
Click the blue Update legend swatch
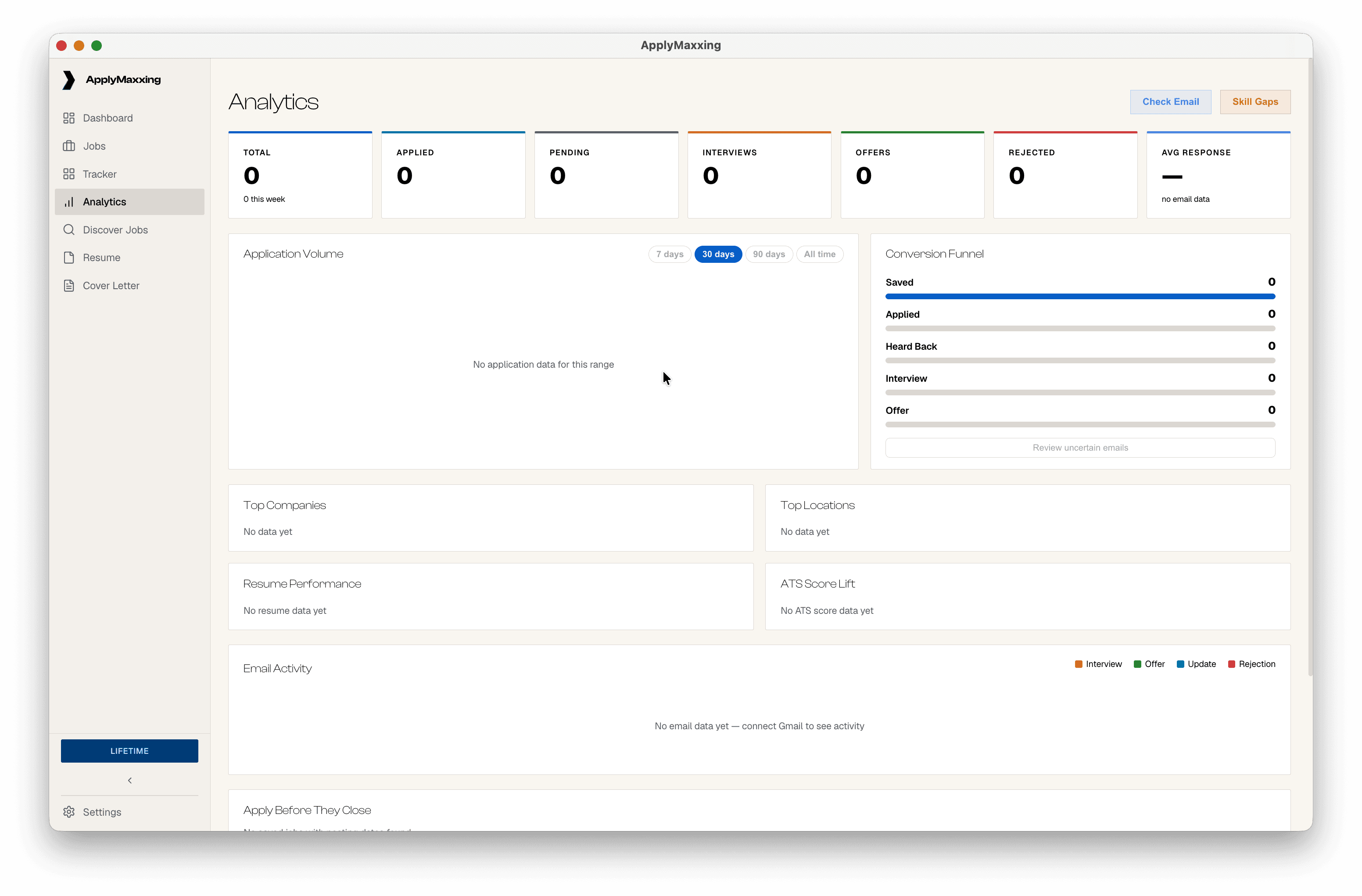[x=1180, y=664]
